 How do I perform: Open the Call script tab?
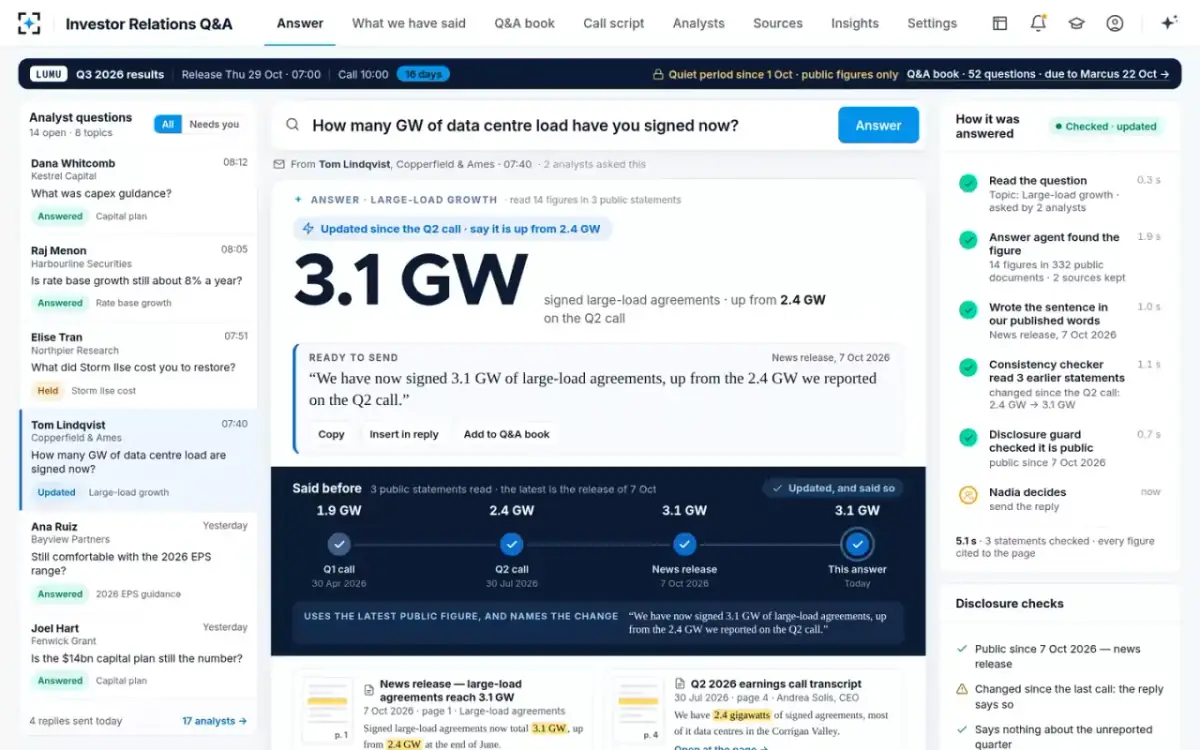[x=614, y=23]
